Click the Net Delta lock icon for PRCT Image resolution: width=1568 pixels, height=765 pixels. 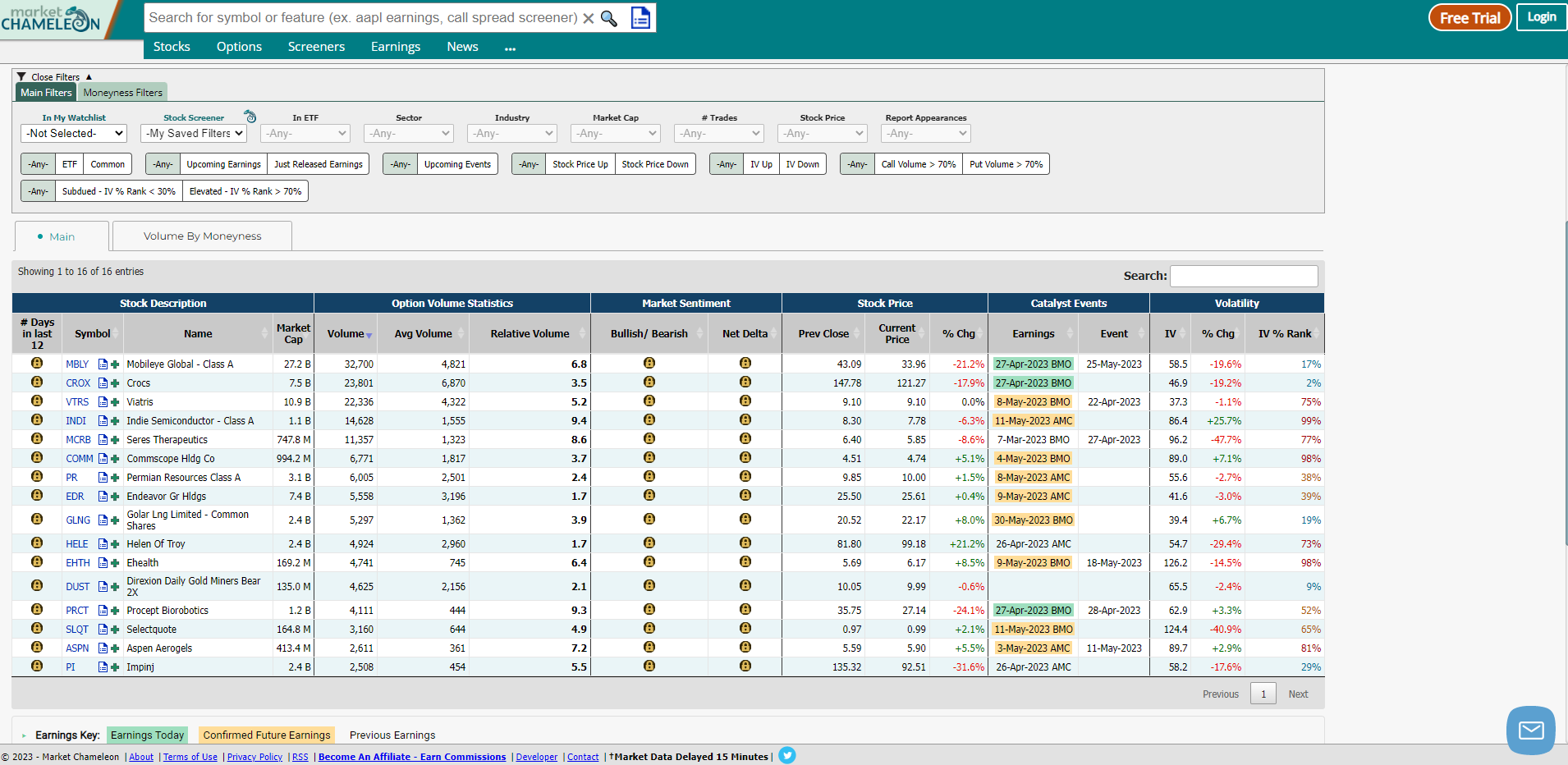[745, 609]
